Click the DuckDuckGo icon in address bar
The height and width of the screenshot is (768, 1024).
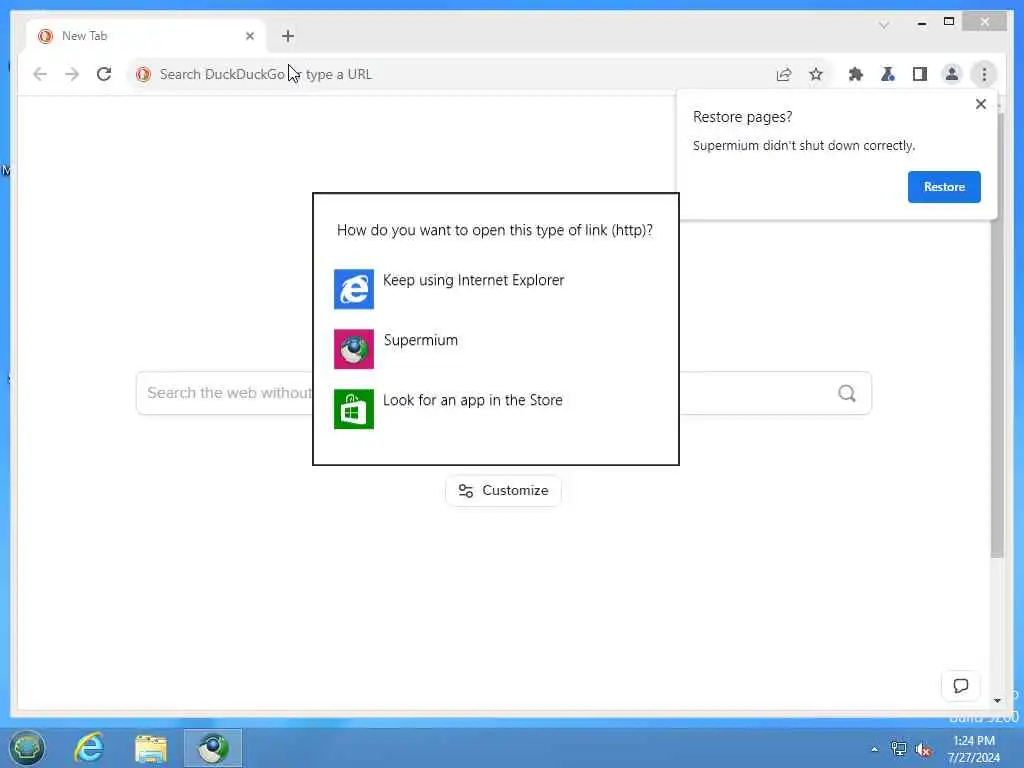click(143, 74)
